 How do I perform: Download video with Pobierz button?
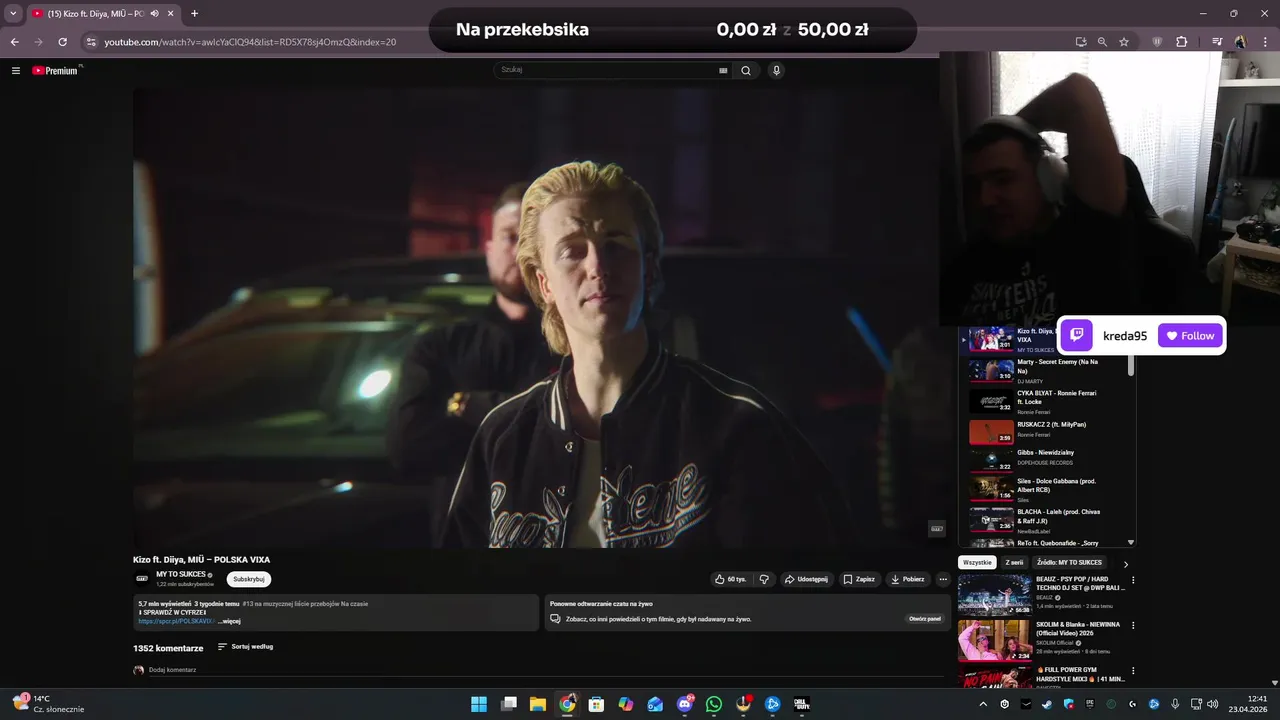[x=907, y=579]
